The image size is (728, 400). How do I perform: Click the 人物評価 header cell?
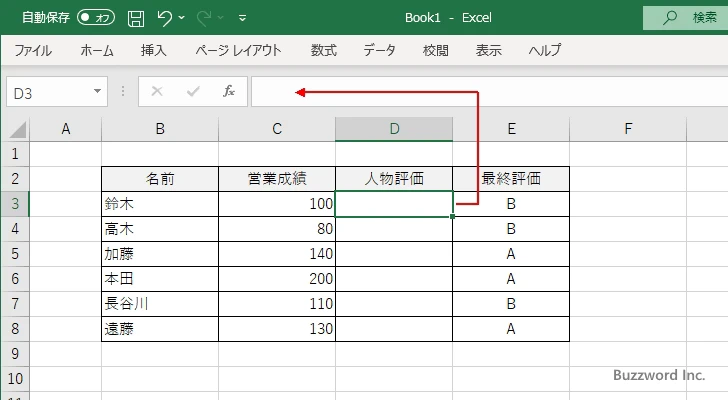click(x=394, y=179)
